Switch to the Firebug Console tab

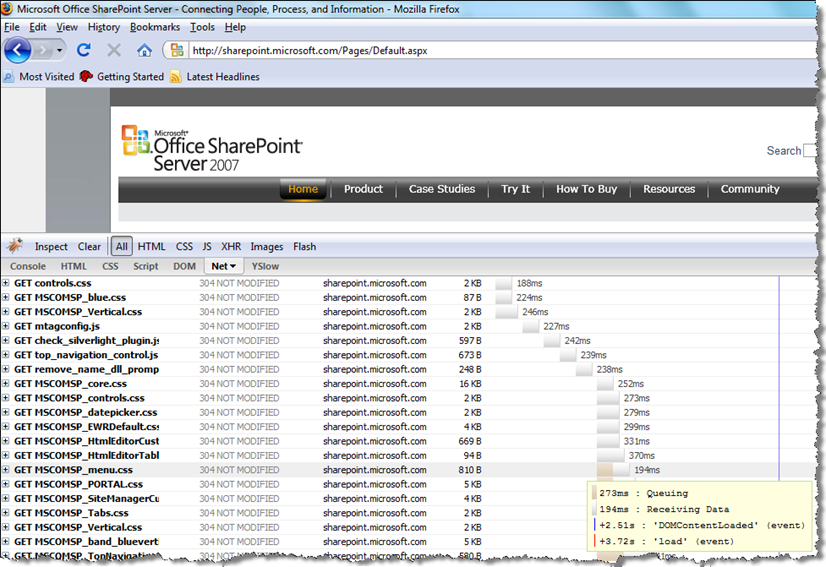tap(28, 267)
